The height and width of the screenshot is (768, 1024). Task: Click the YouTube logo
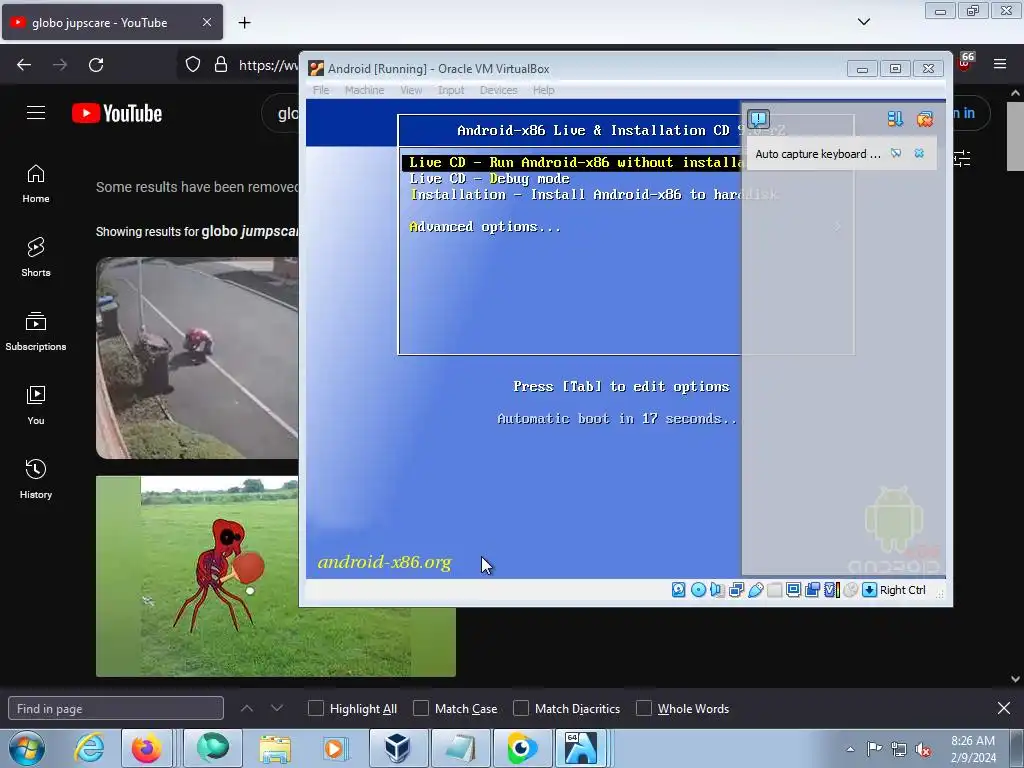(x=117, y=113)
